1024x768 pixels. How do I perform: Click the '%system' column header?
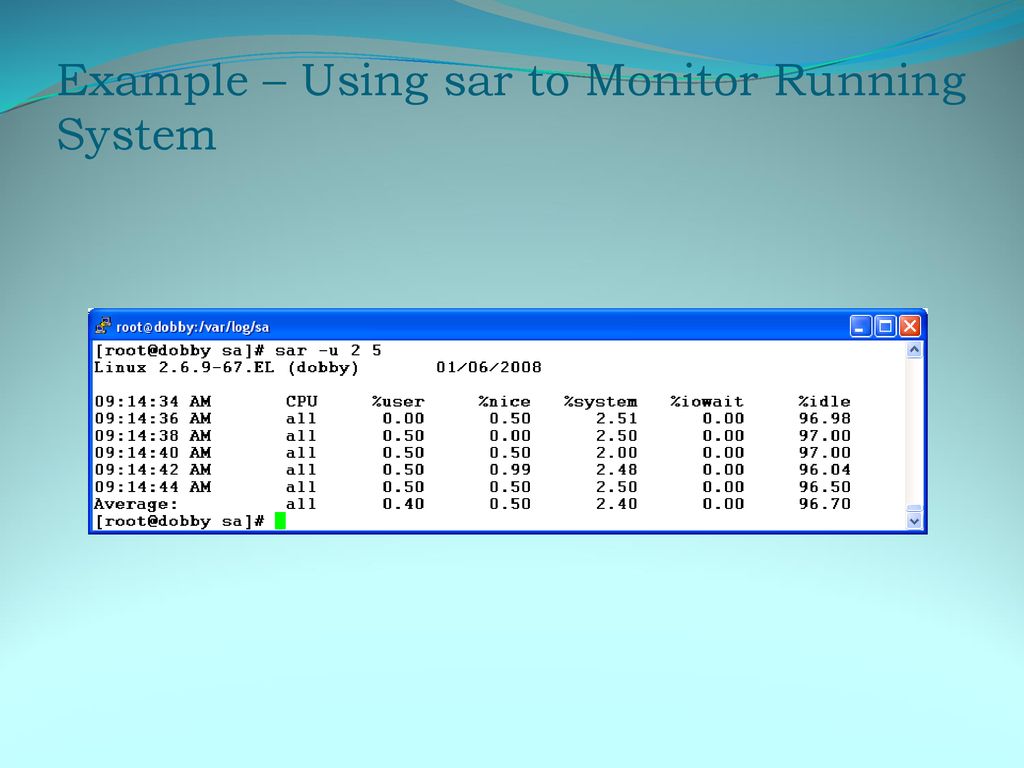[600, 402]
